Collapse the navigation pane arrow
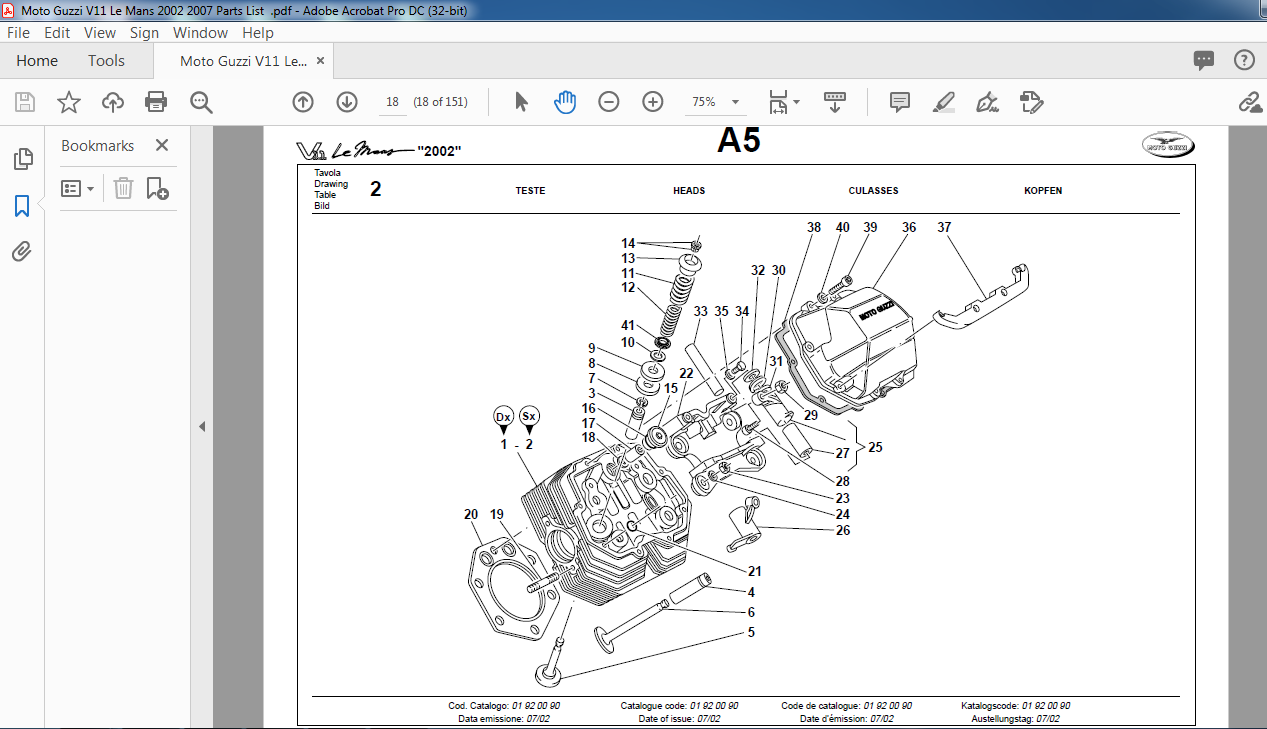 pyautogui.click(x=201, y=426)
